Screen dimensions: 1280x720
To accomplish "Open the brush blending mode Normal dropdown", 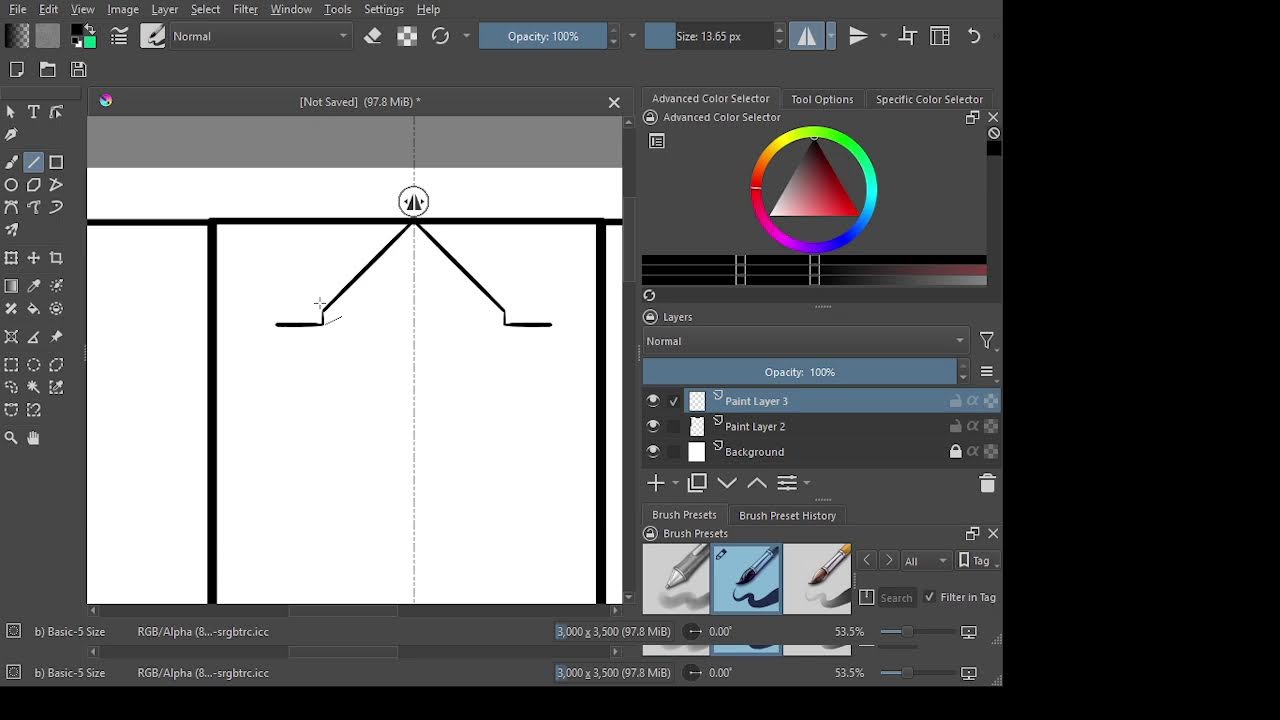I will pos(260,37).
